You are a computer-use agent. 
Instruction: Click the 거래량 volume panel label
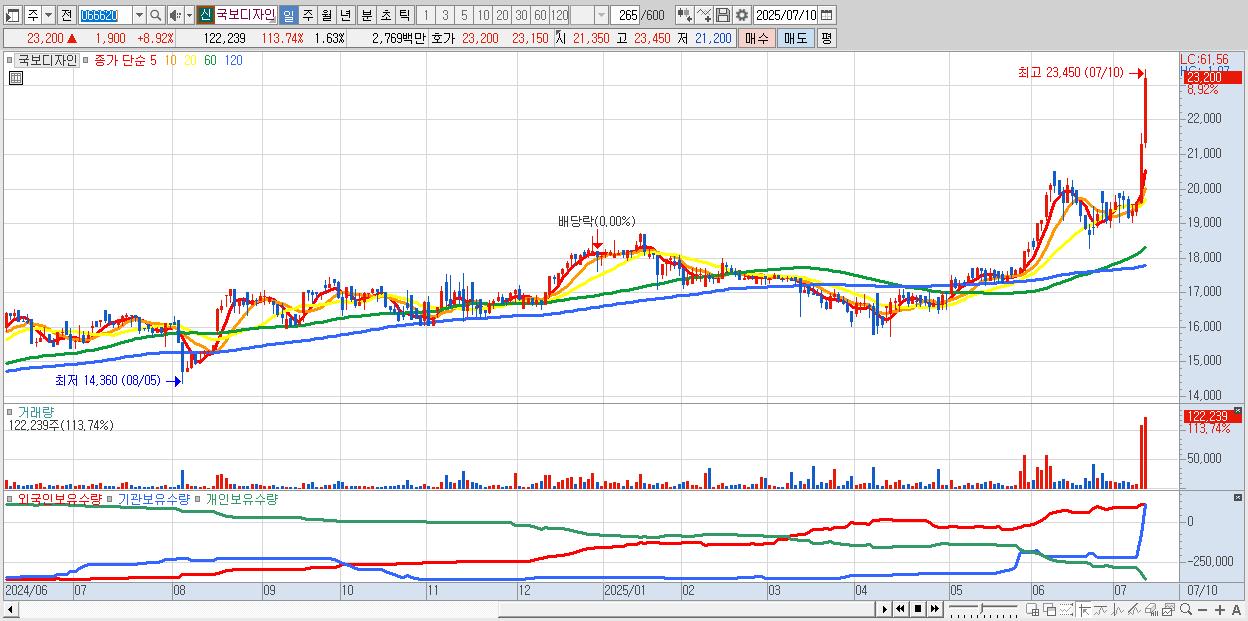36,412
